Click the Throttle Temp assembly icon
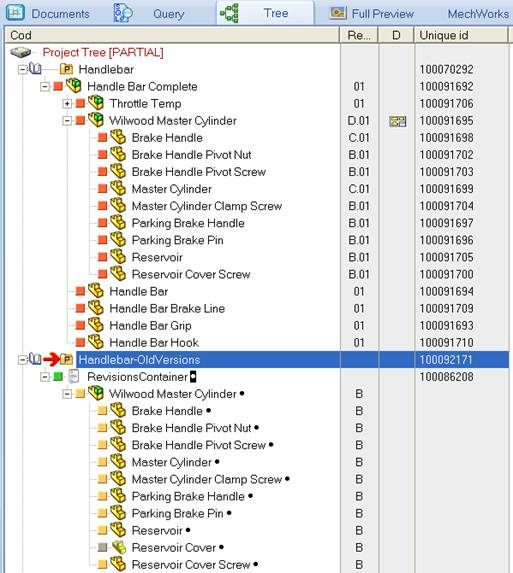513x573 pixels. 96,103
